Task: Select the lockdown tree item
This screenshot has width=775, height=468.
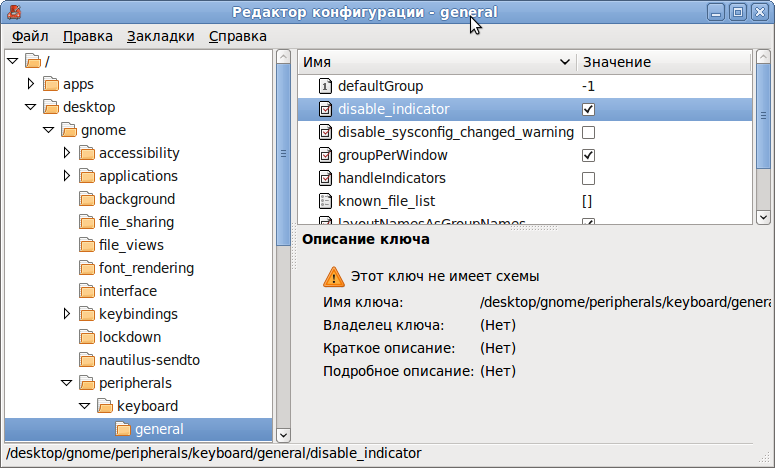Action: click(129, 337)
